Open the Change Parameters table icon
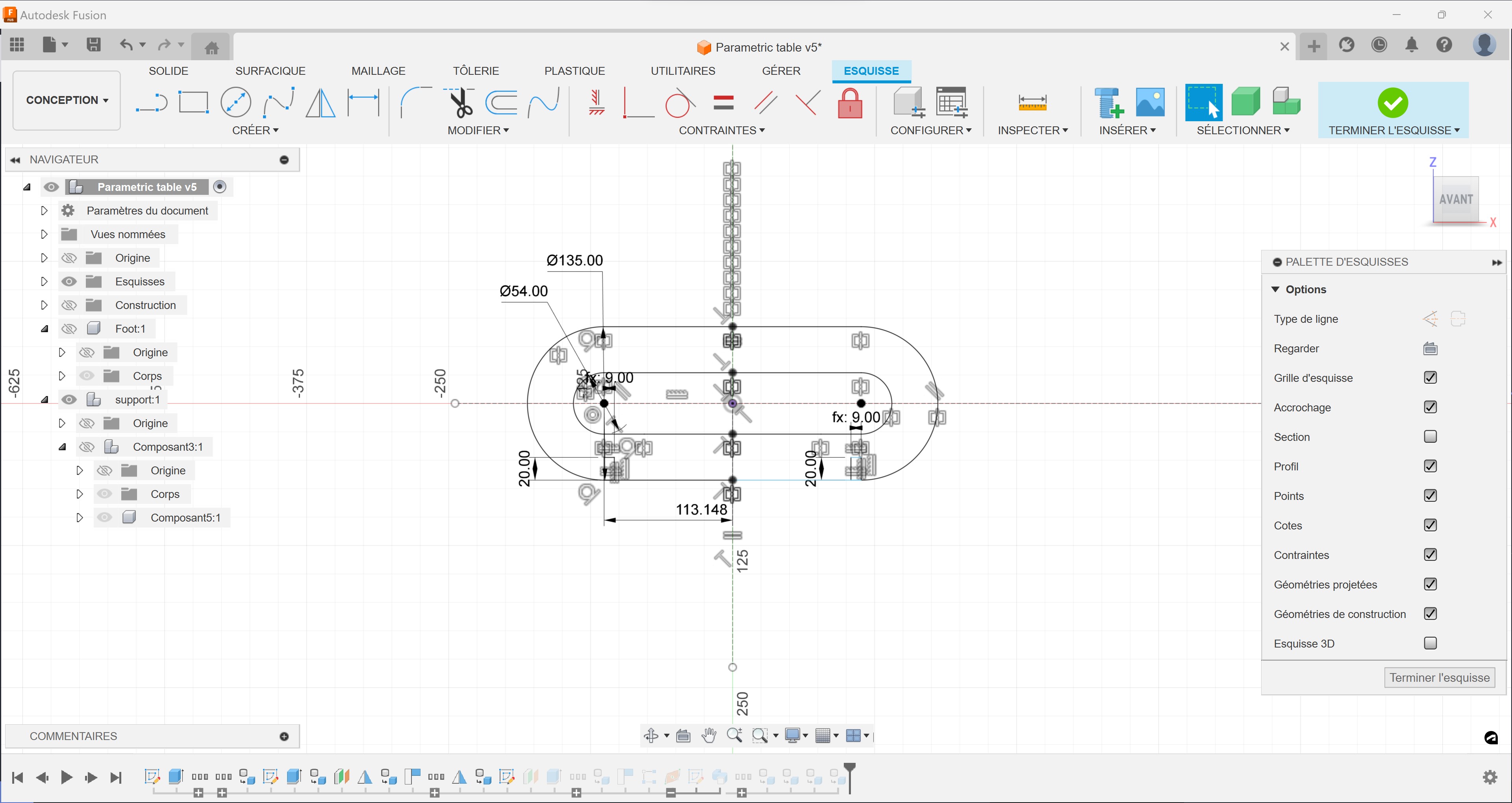 click(951, 103)
